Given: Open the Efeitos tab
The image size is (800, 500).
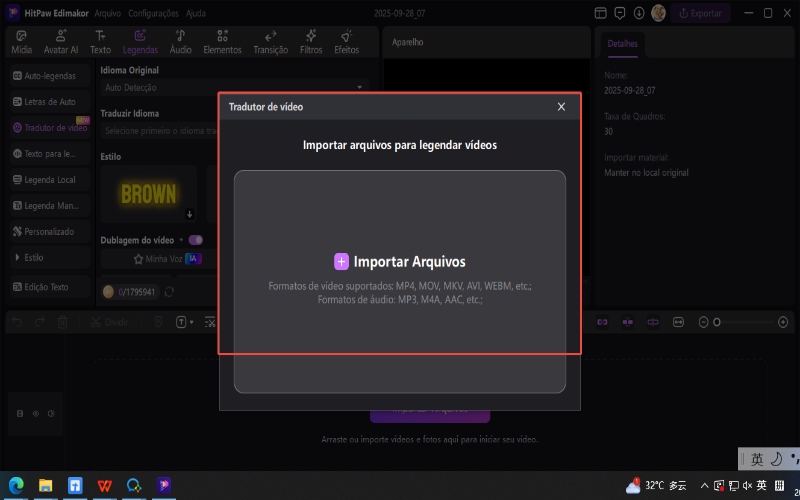Looking at the screenshot, I should (347, 42).
